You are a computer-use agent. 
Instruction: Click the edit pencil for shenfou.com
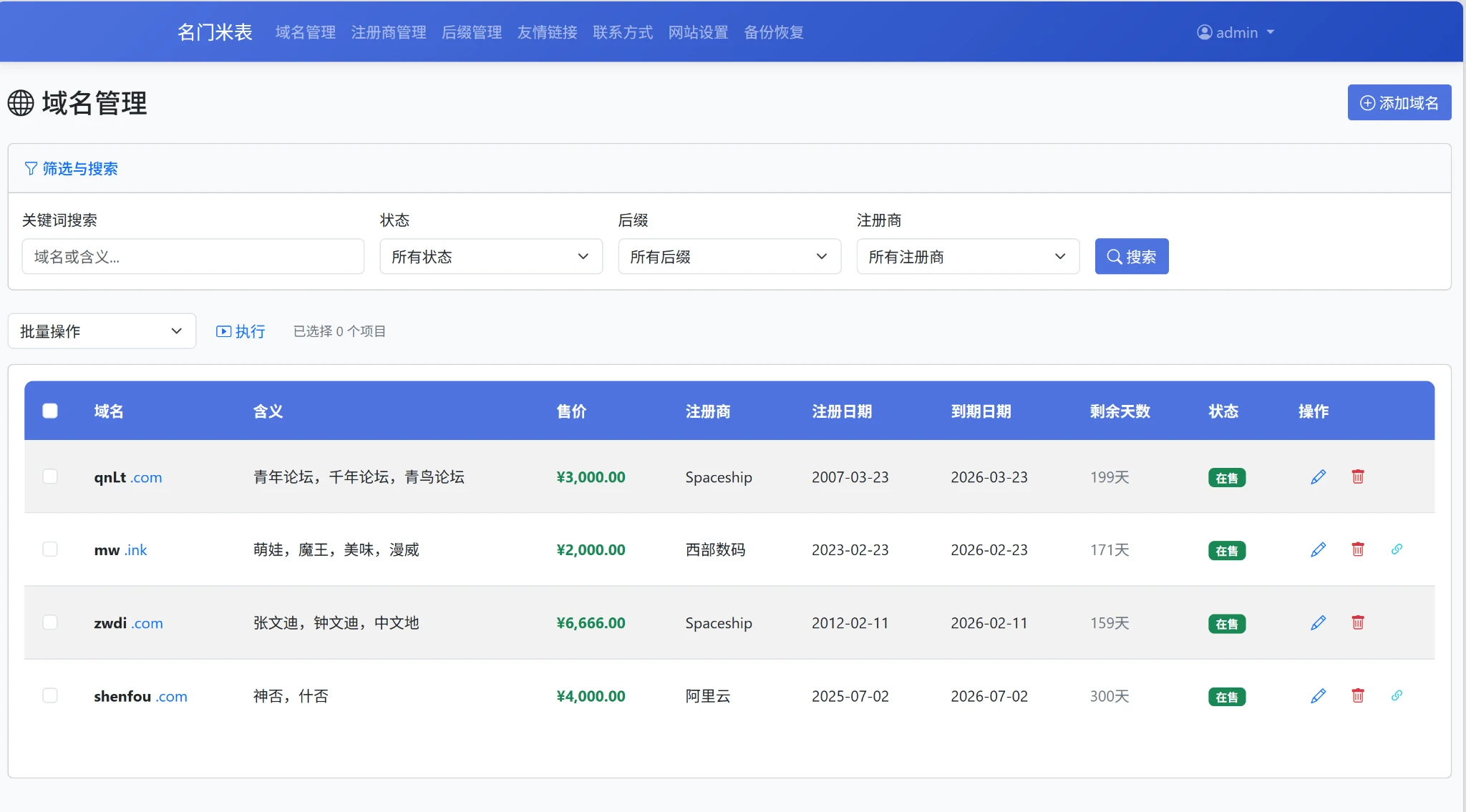[1318, 696]
